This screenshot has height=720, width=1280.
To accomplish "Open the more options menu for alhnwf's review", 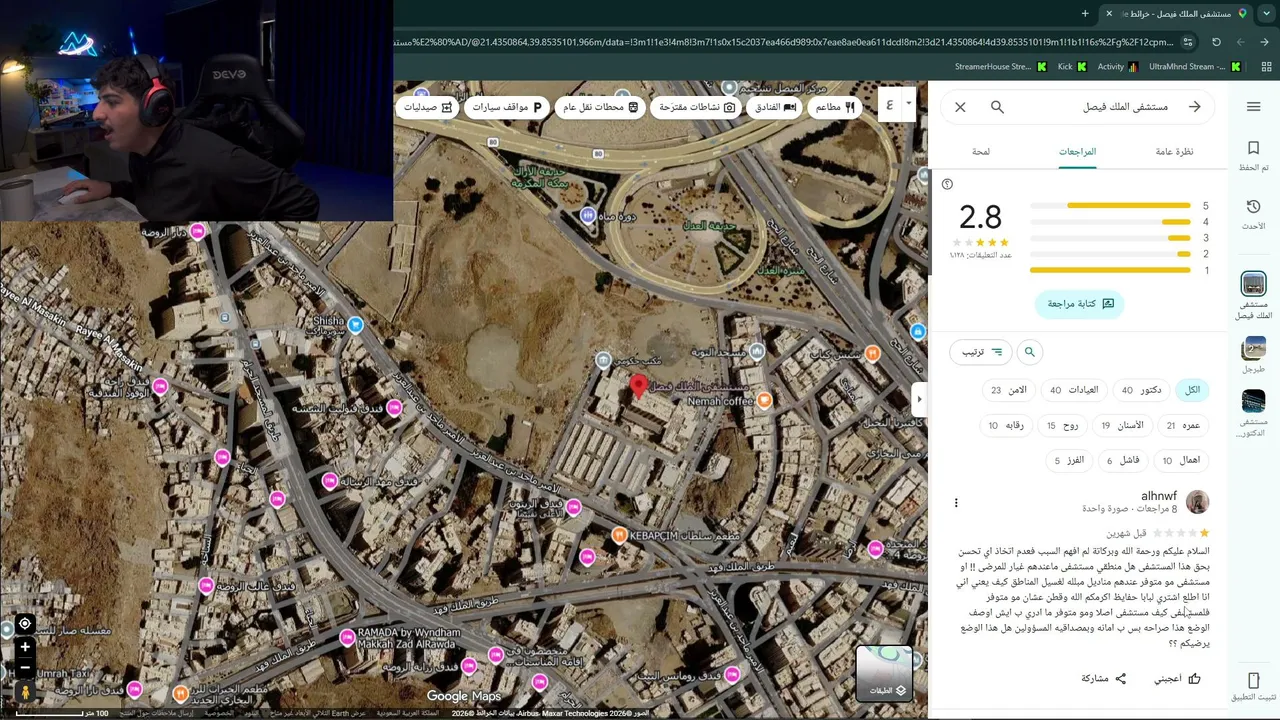I will (956, 502).
